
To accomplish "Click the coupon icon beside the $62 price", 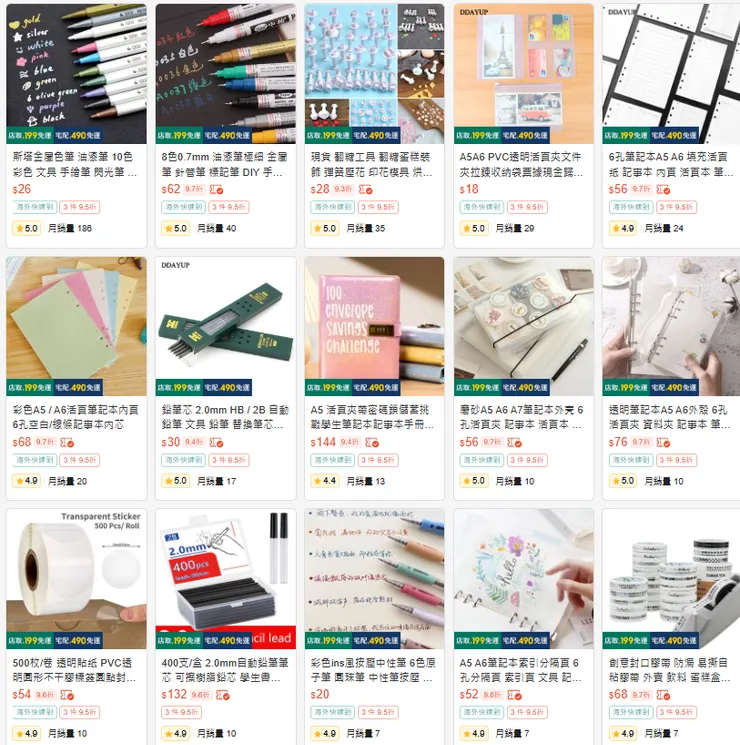I will tap(217, 190).
